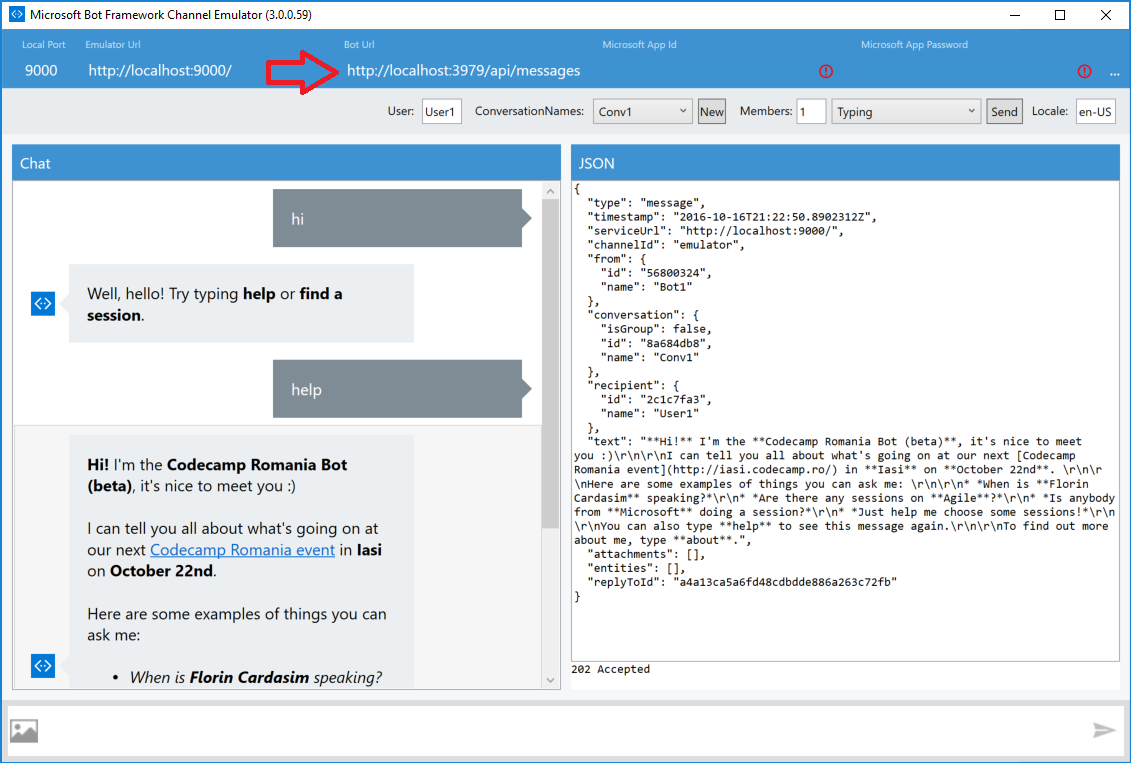Click the bot avatar beside the Codecamp help reply
This screenshot has height=763, width=1131.
point(43,666)
